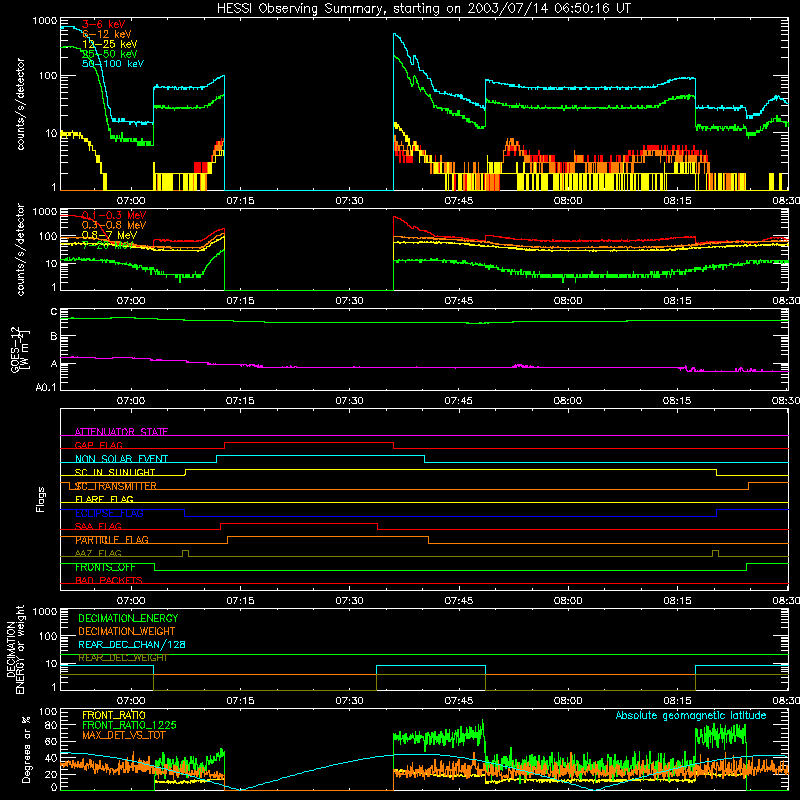Select the REAR_DEC_CHAN/128 legend label
Screen dimensions: 800x800
[x=132, y=645]
